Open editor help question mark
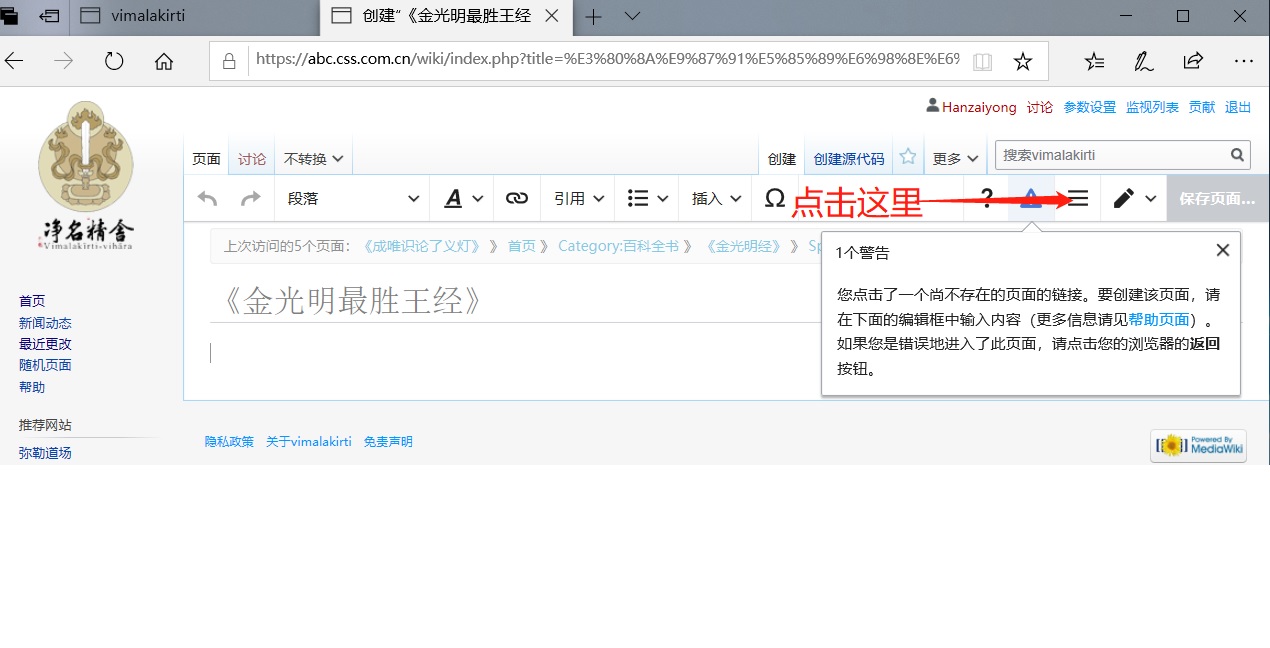This screenshot has height=648, width=1270. [987, 198]
